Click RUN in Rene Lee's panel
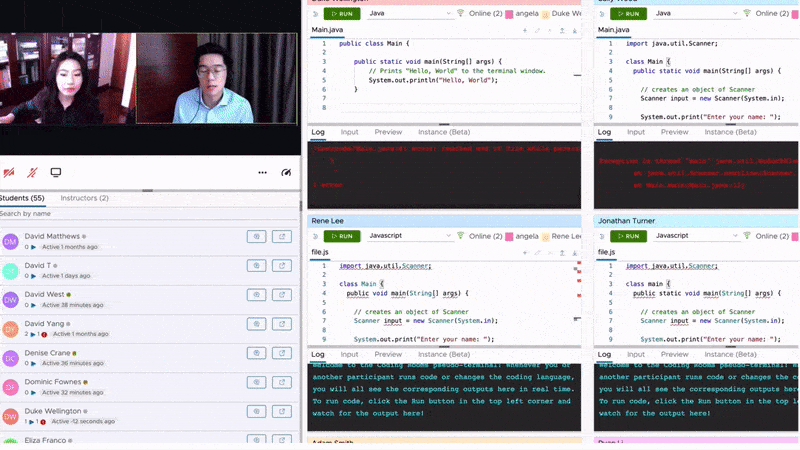The image size is (800, 450). pyautogui.click(x=342, y=236)
